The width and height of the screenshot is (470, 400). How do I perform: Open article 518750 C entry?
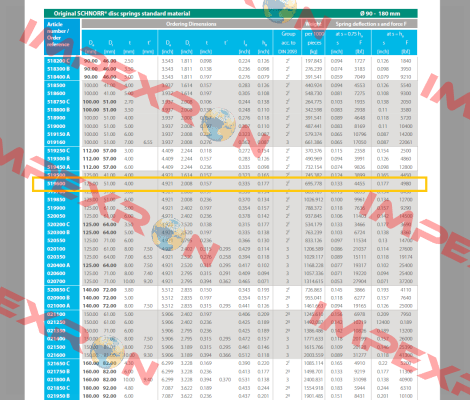pos(58,102)
